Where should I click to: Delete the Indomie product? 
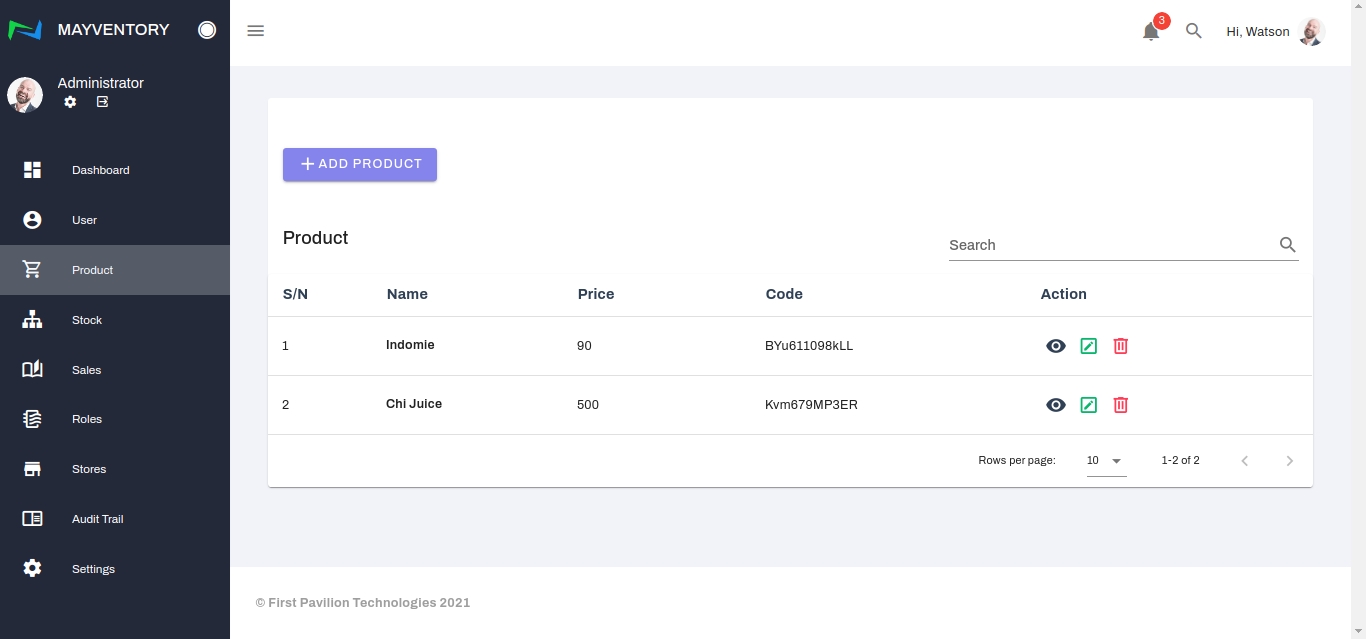[1120, 346]
